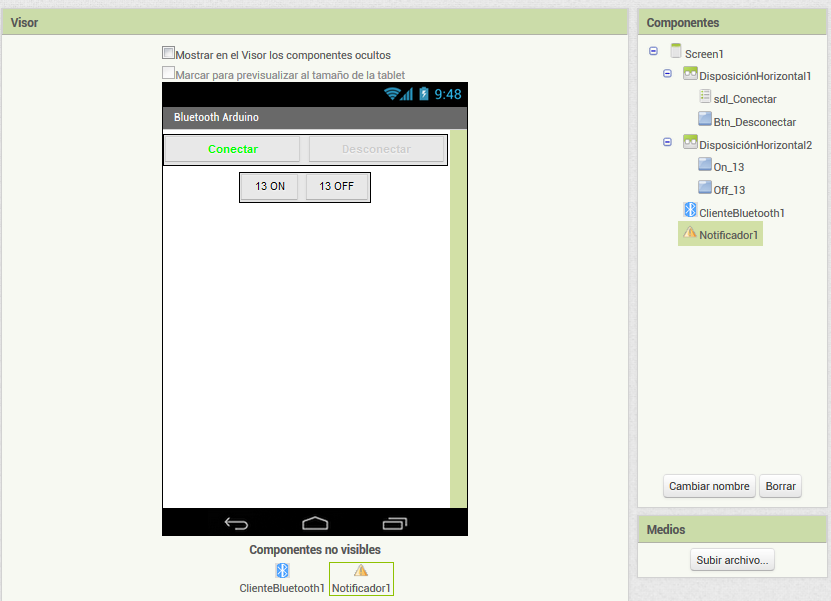Collapse DisposiciónHorizontal2 tree node

[x=667, y=143]
